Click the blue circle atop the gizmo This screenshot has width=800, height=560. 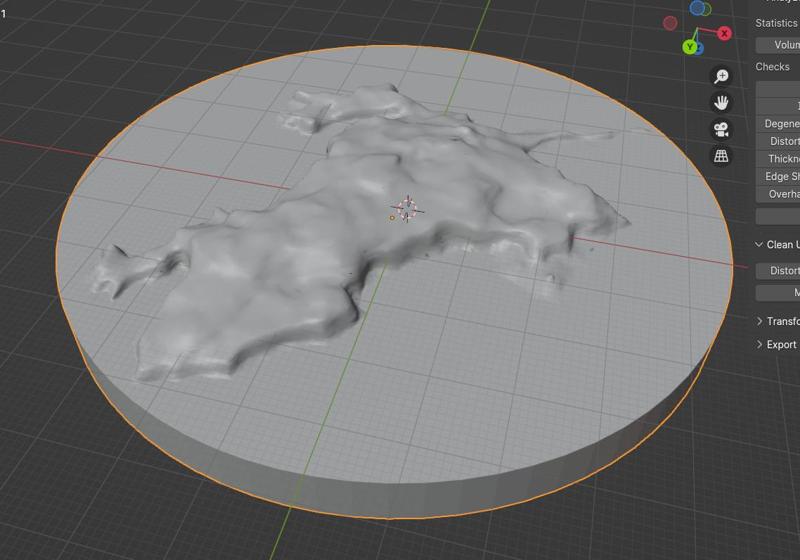click(697, 8)
